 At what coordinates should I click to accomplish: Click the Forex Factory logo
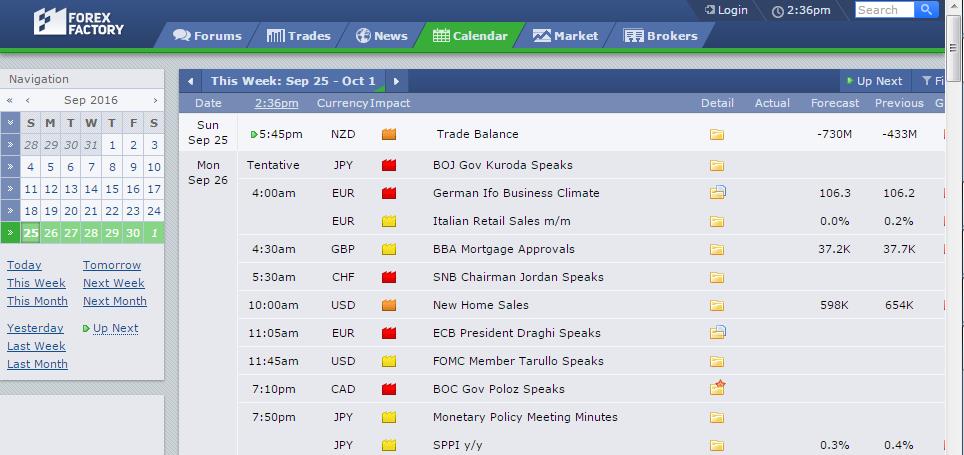point(79,22)
